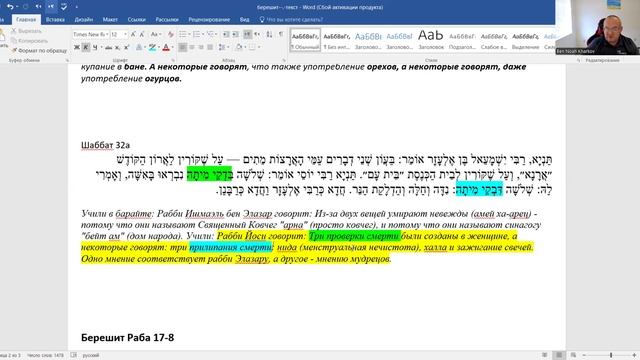The width and height of the screenshot is (640, 360).
Task: Click word count 'Число слов: 1478'
Action: [45, 356]
